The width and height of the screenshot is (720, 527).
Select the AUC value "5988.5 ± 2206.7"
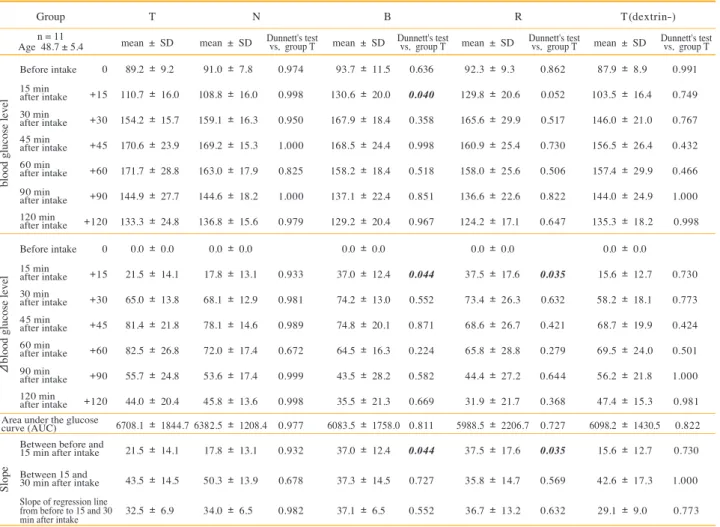click(493, 426)
